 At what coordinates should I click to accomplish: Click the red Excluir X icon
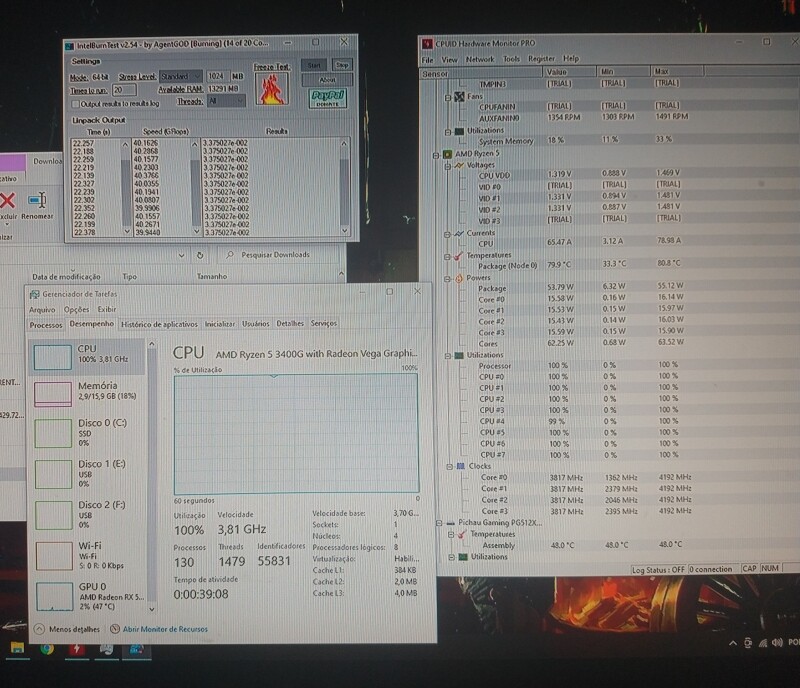[x=7, y=201]
